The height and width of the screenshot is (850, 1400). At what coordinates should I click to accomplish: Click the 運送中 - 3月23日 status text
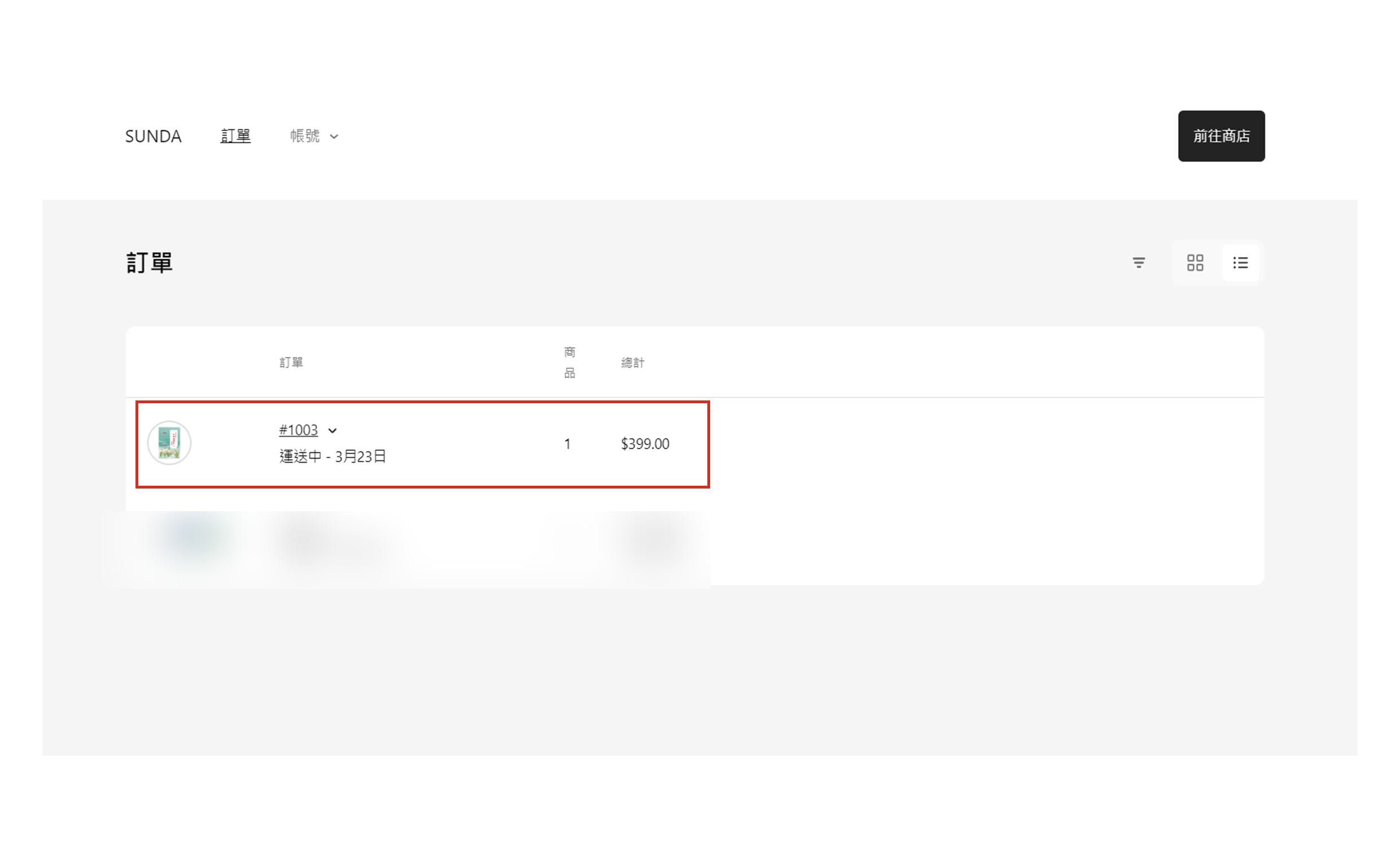point(333,456)
